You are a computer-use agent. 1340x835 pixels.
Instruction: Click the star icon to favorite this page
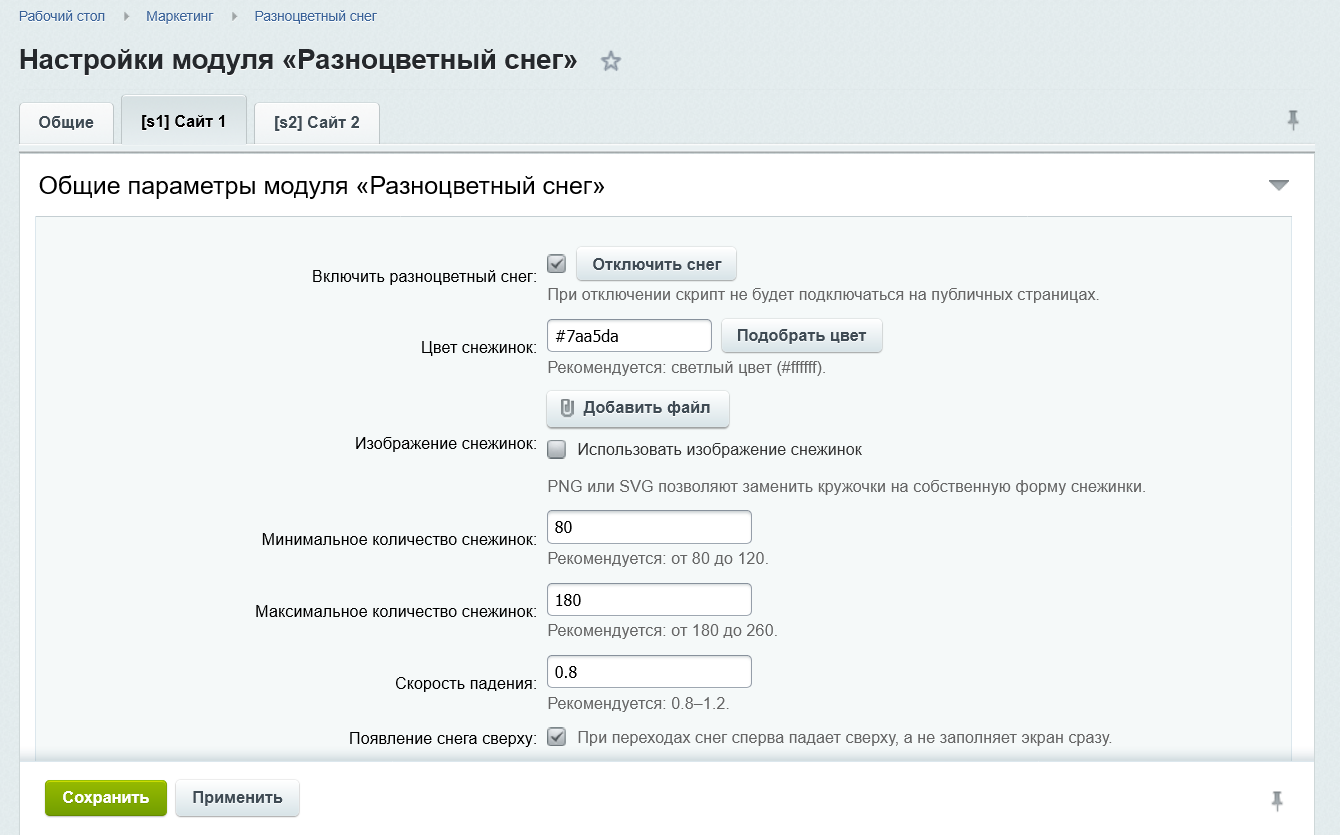[611, 61]
